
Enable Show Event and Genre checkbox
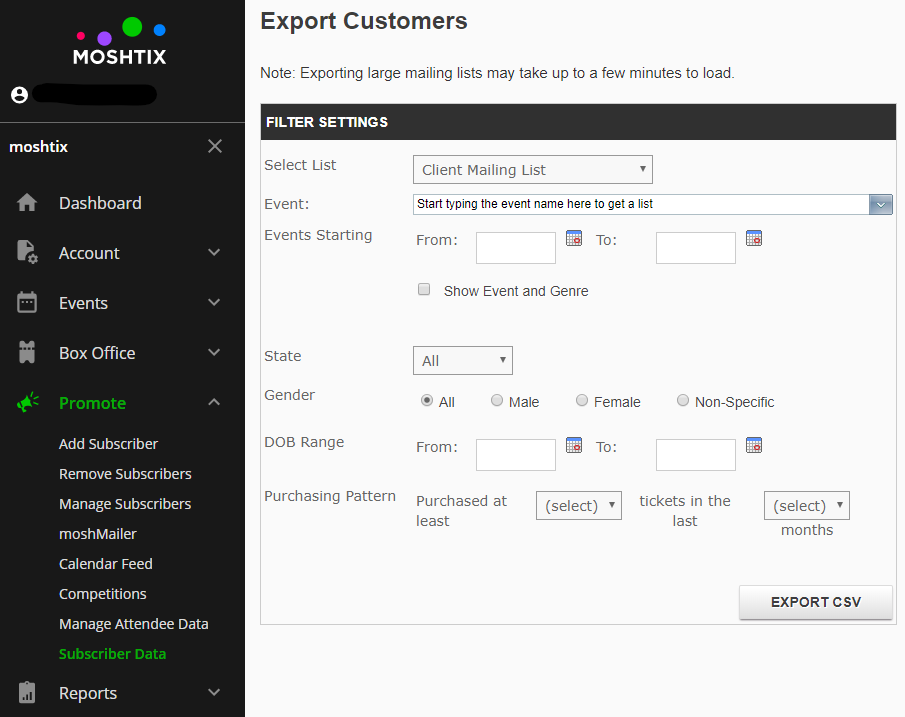pos(424,289)
